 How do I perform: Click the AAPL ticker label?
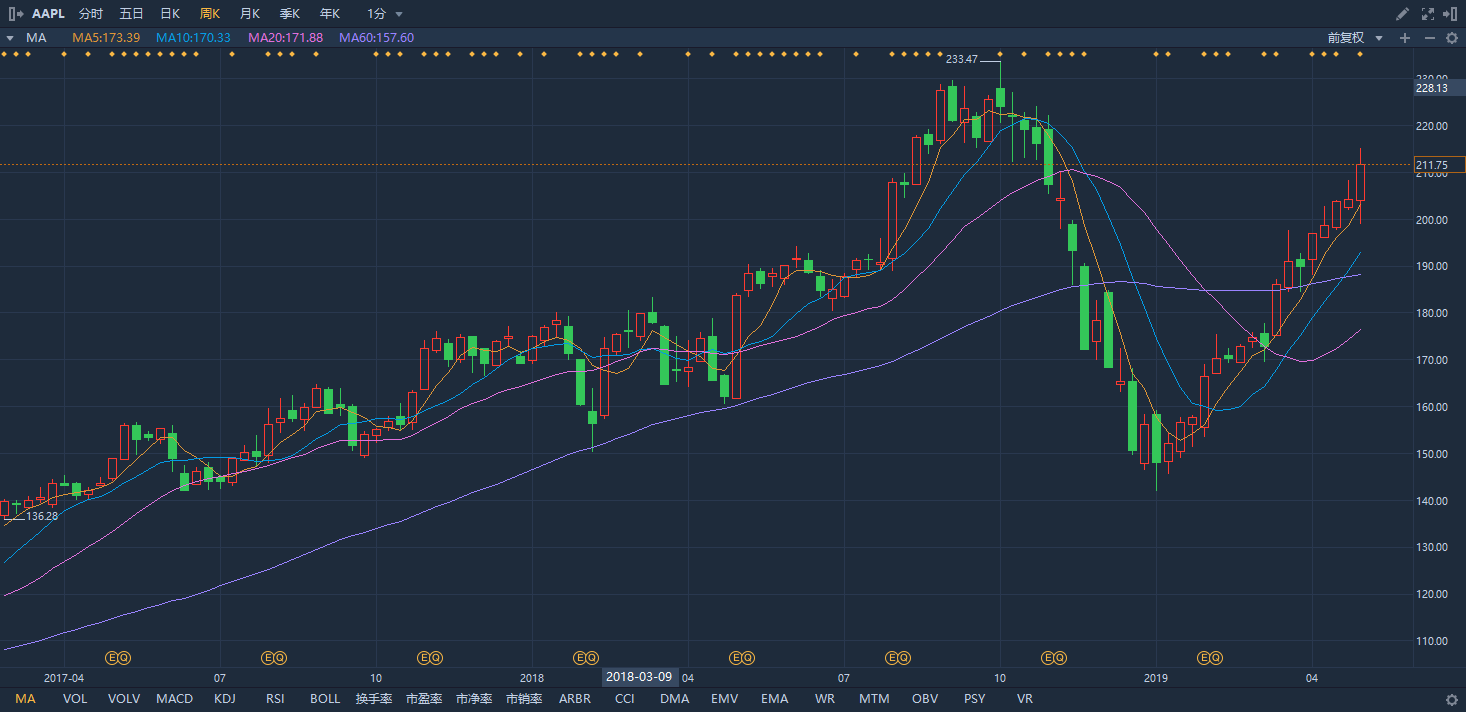[48, 14]
